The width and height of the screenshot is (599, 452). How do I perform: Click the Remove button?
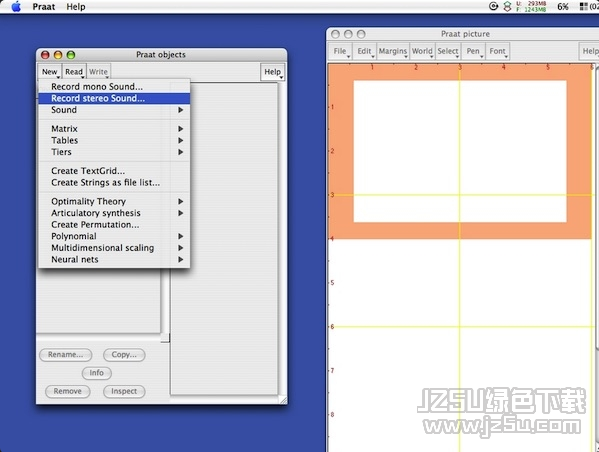[68, 391]
